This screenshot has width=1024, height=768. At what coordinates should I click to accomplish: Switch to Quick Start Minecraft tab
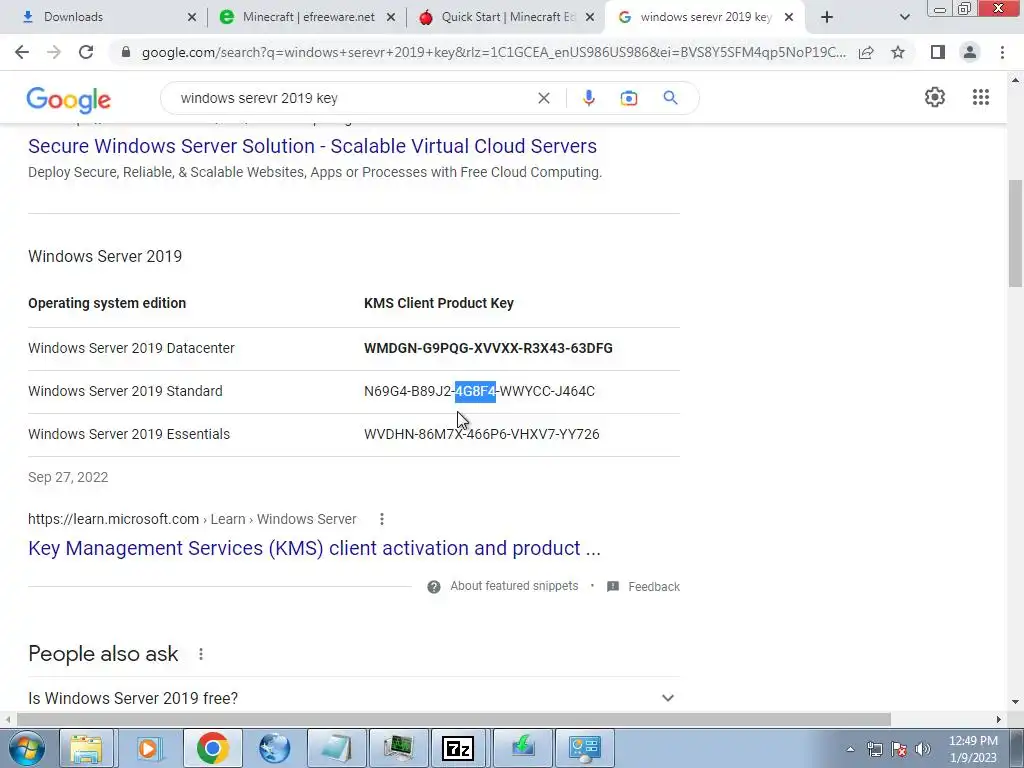(x=506, y=17)
